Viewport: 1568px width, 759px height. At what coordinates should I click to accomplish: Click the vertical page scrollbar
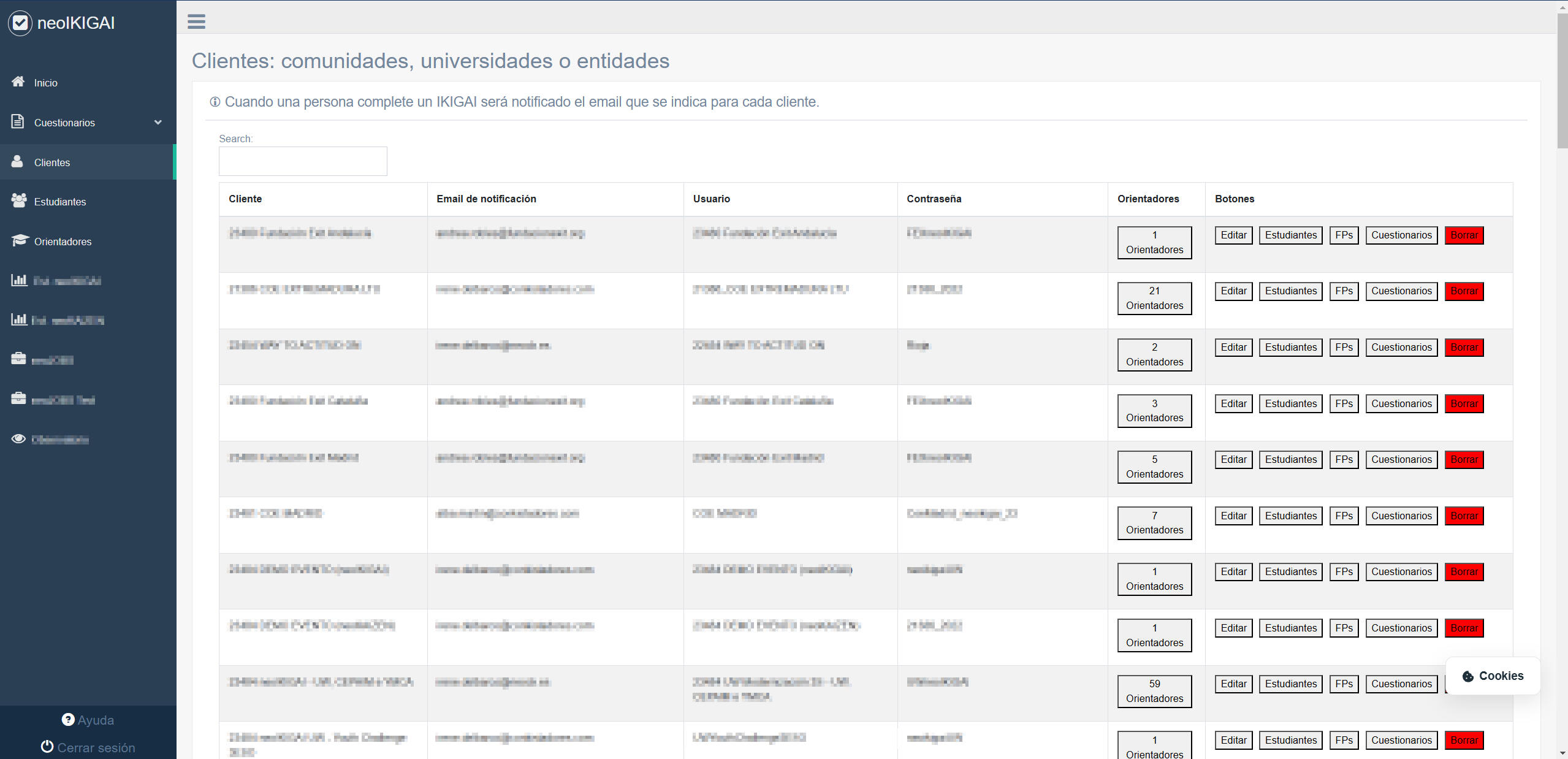click(x=1562, y=80)
